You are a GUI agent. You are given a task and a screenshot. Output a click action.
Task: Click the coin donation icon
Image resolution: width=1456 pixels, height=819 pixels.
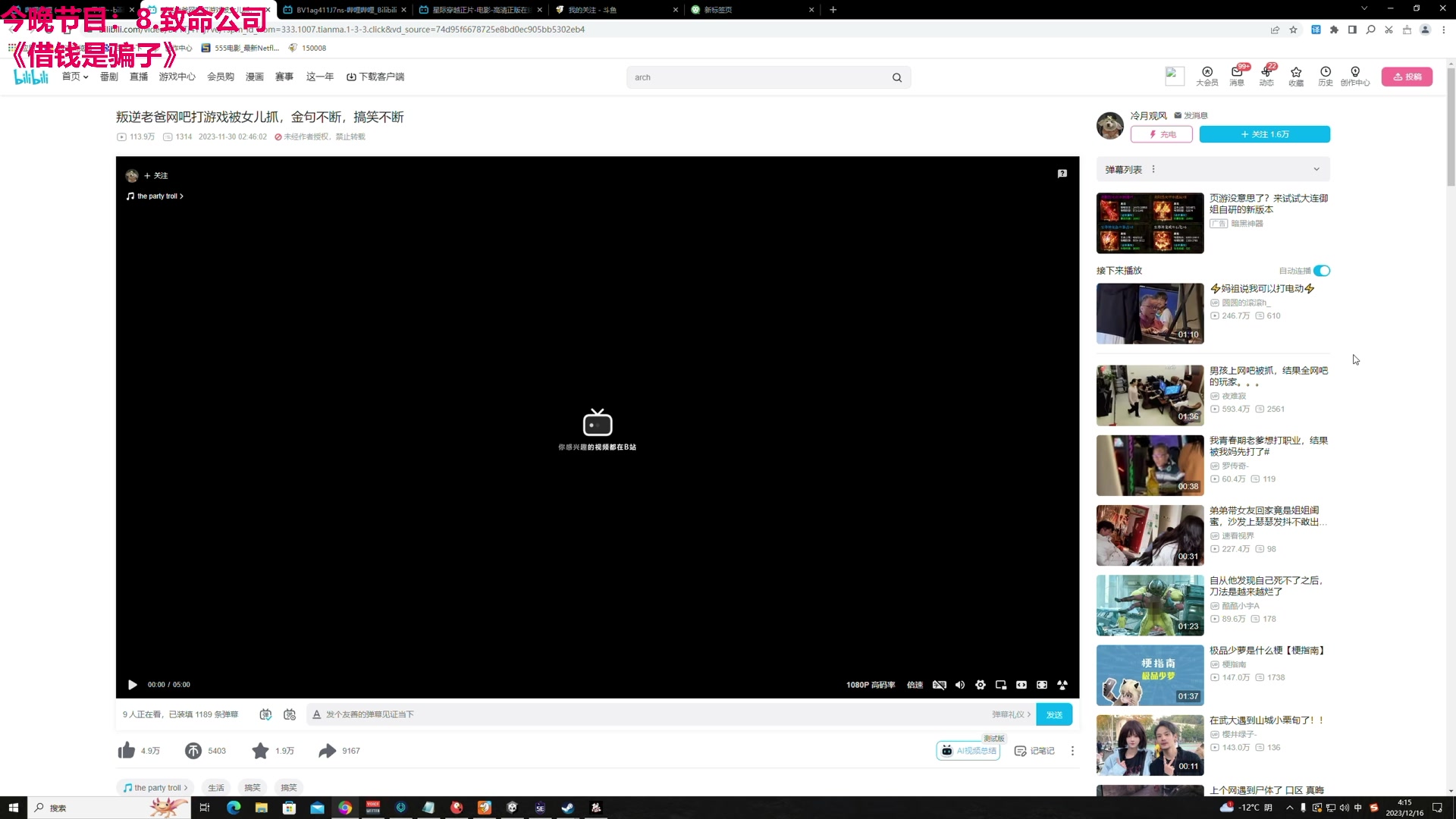[x=193, y=751]
